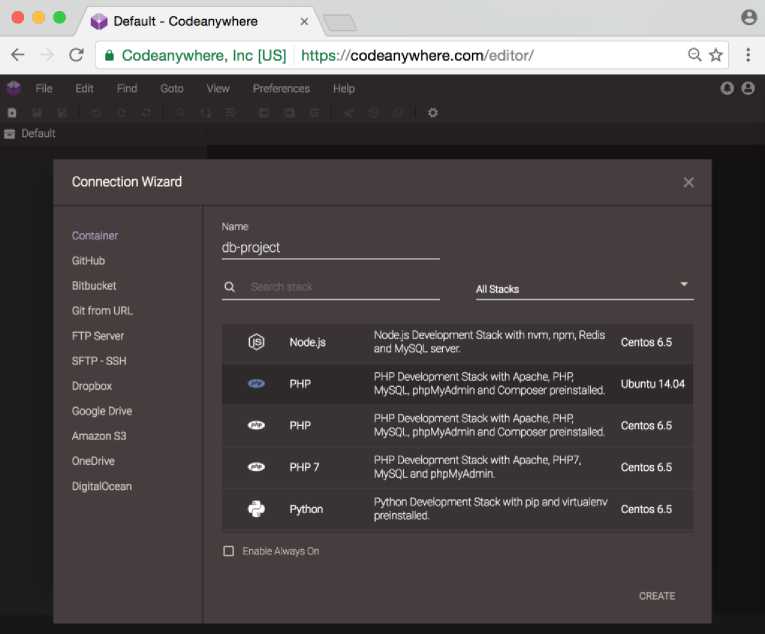Click the Node.js stack icon

coord(256,342)
